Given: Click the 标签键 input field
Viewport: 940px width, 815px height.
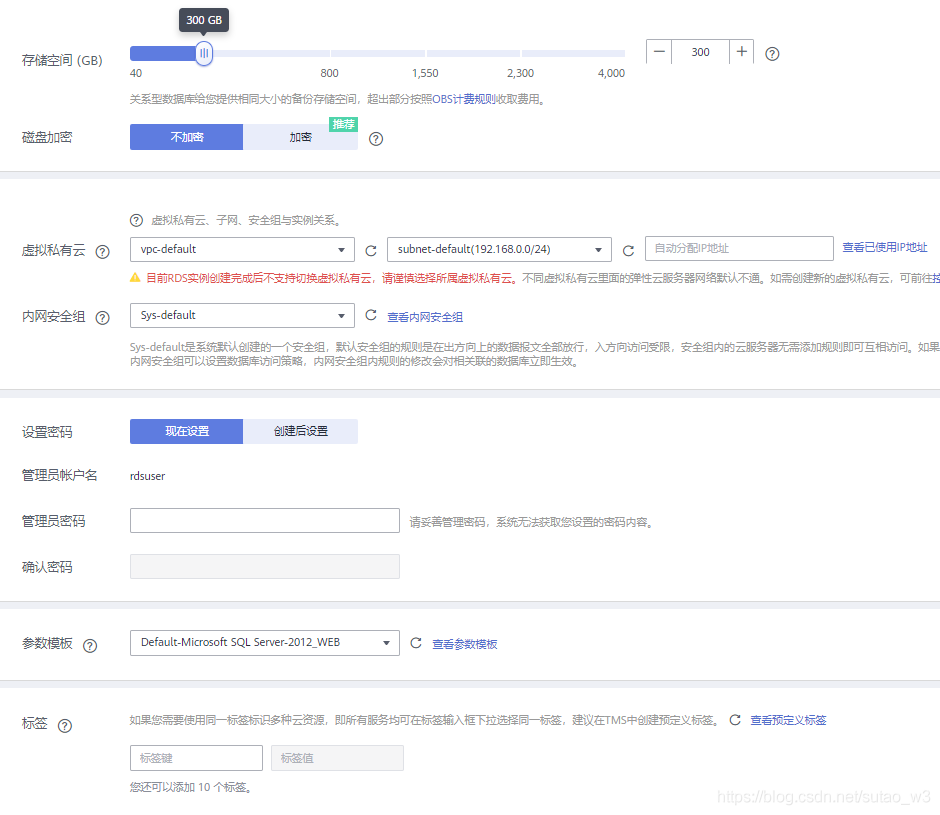Looking at the screenshot, I should tap(196, 758).
